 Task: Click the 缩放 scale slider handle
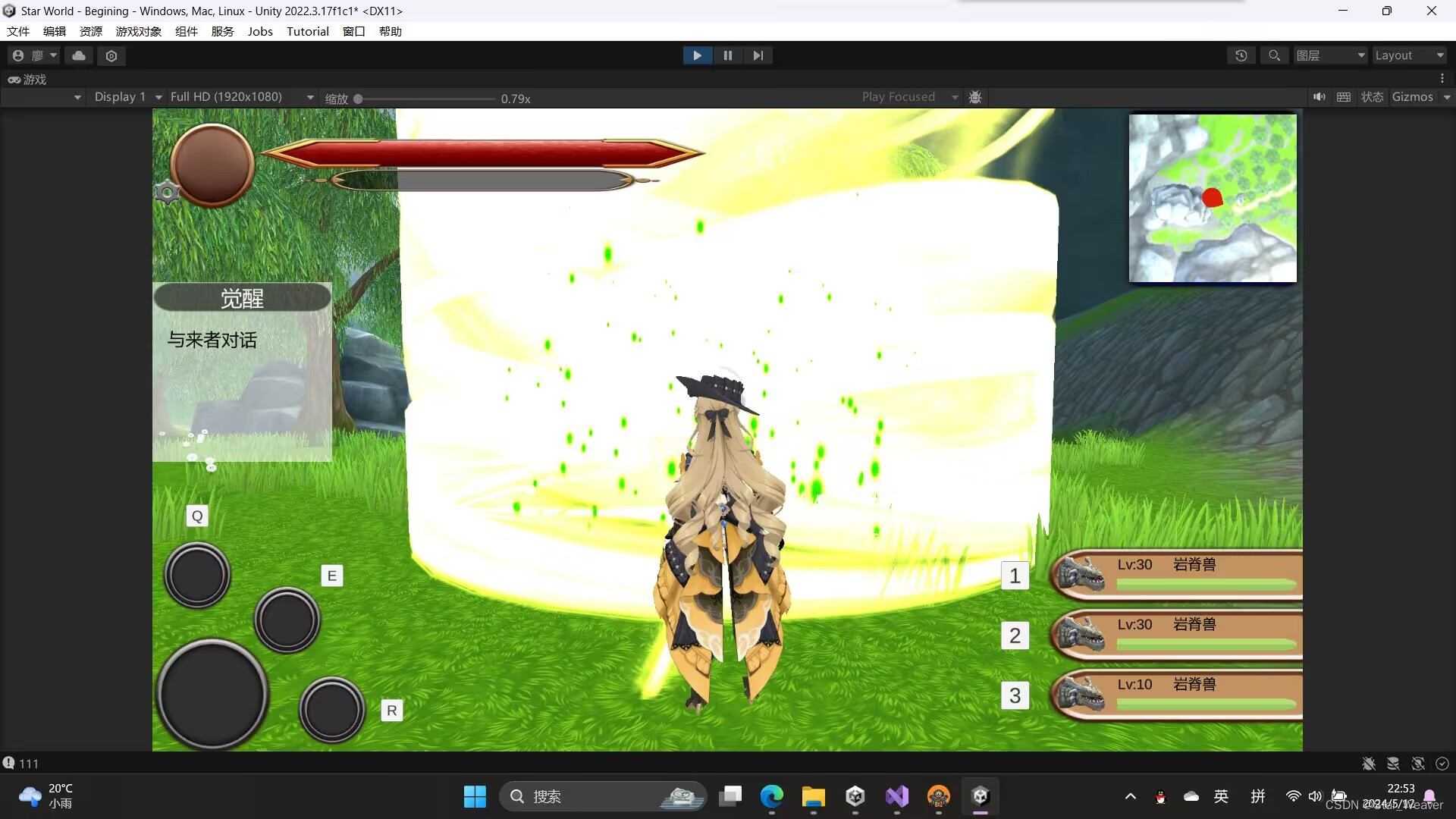[358, 99]
